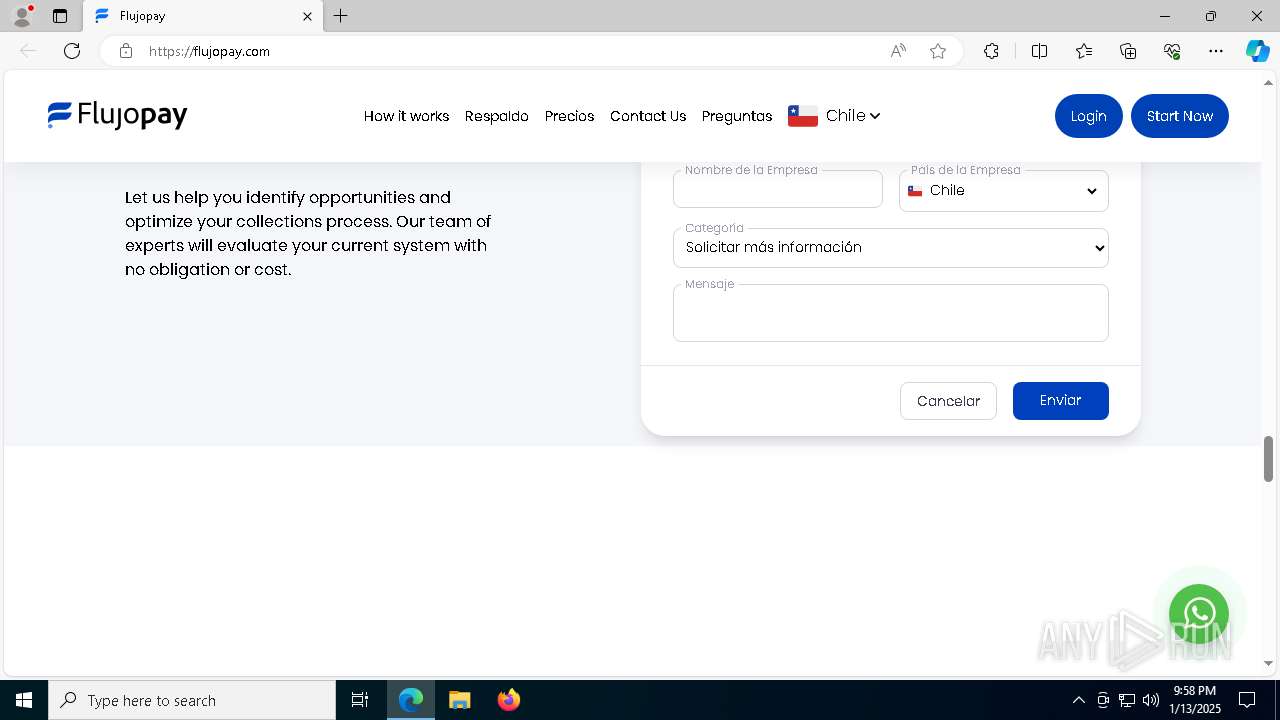This screenshot has width=1280, height=720.
Task: Open the volume control in the tray
Action: 1151,700
